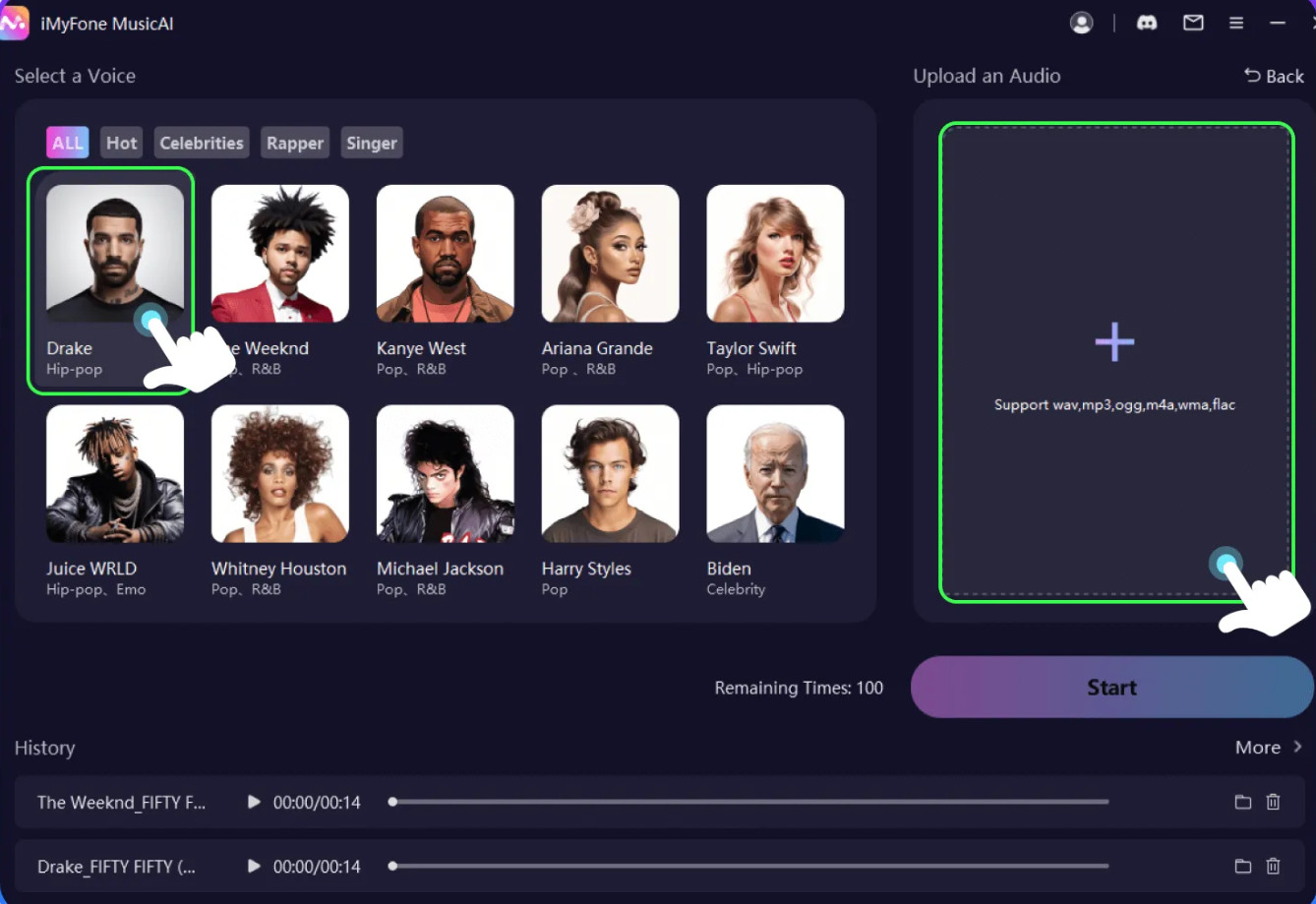Image resolution: width=1316 pixels, height=904 pixels.
Task: Click the Kanye West name label
Action: tap(421, 348)
